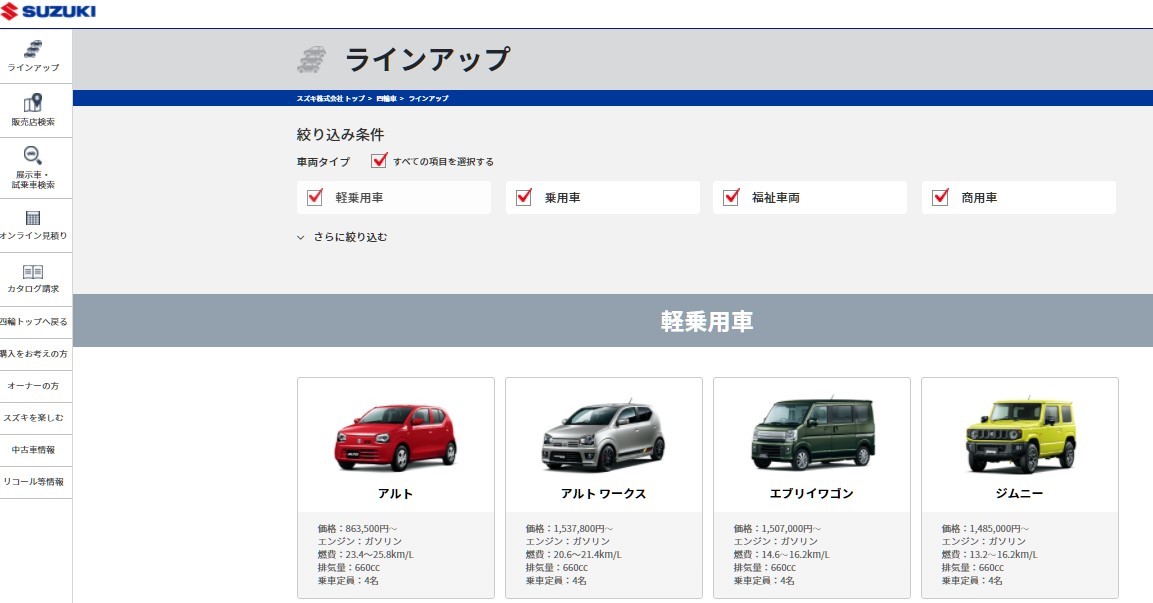1153x603 pixels.
Task: Click エブリイワゴン price 1,507,000円〜
Action: 791,529
